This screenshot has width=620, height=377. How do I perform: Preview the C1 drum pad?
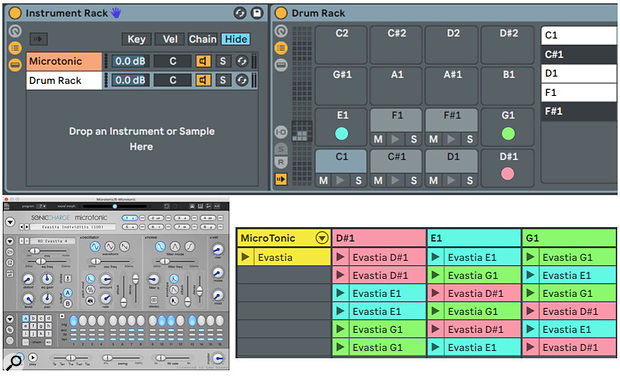coord(340,180)
